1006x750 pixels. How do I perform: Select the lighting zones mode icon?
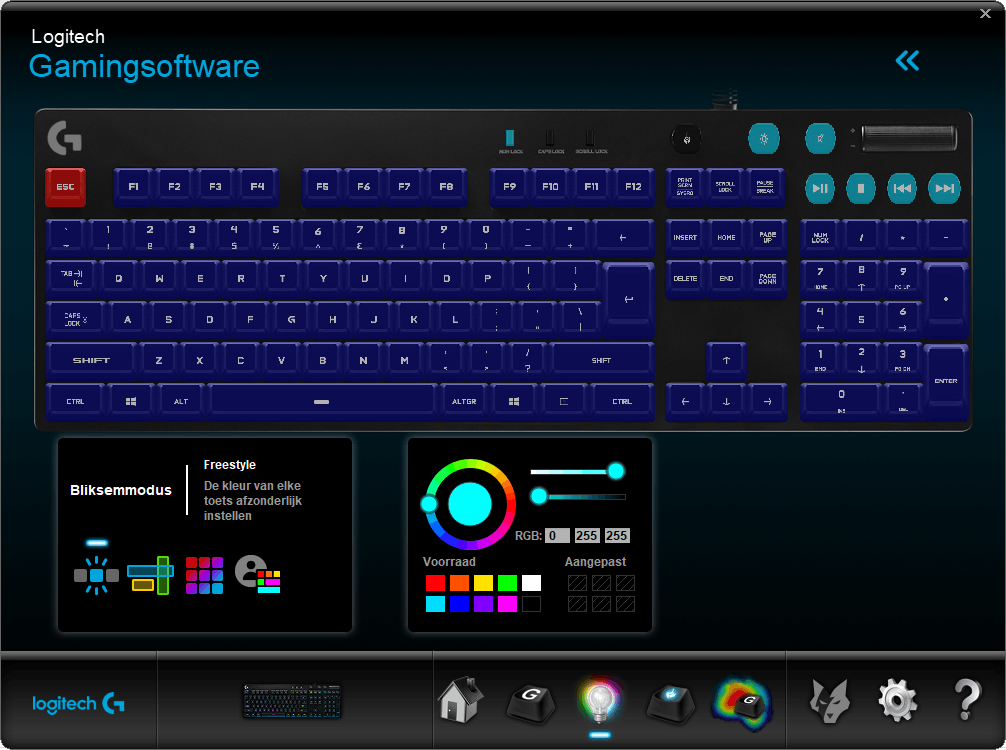(x=151, y=575)
